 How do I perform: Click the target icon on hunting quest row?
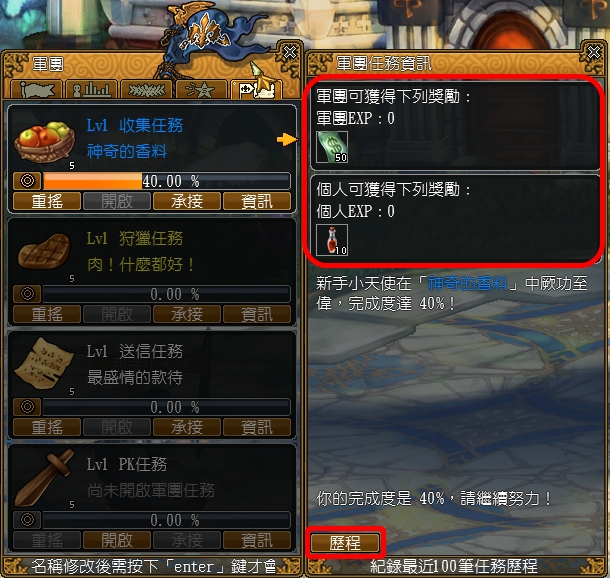pyautogui.click(x=27, y=294)
